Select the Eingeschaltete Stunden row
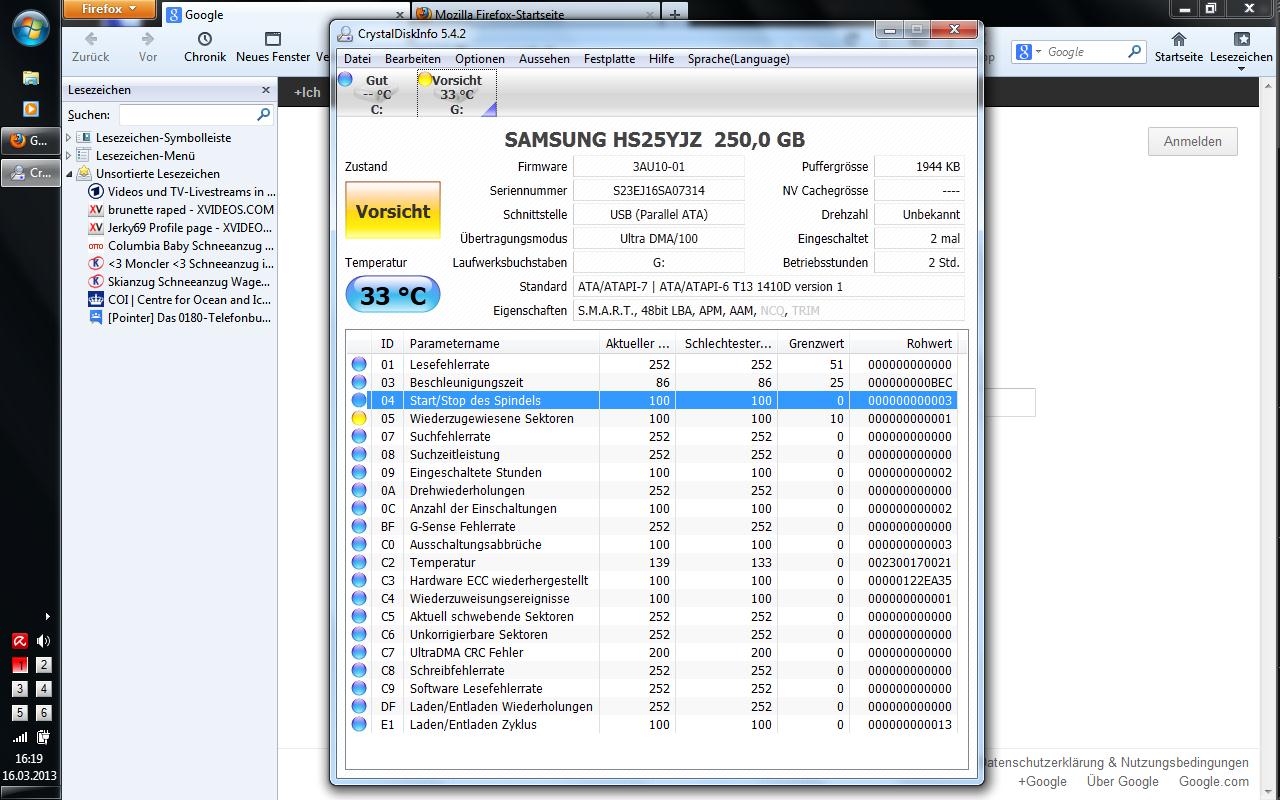The image size is (1280, 800). pyautogui.click(x=652, y=473)
